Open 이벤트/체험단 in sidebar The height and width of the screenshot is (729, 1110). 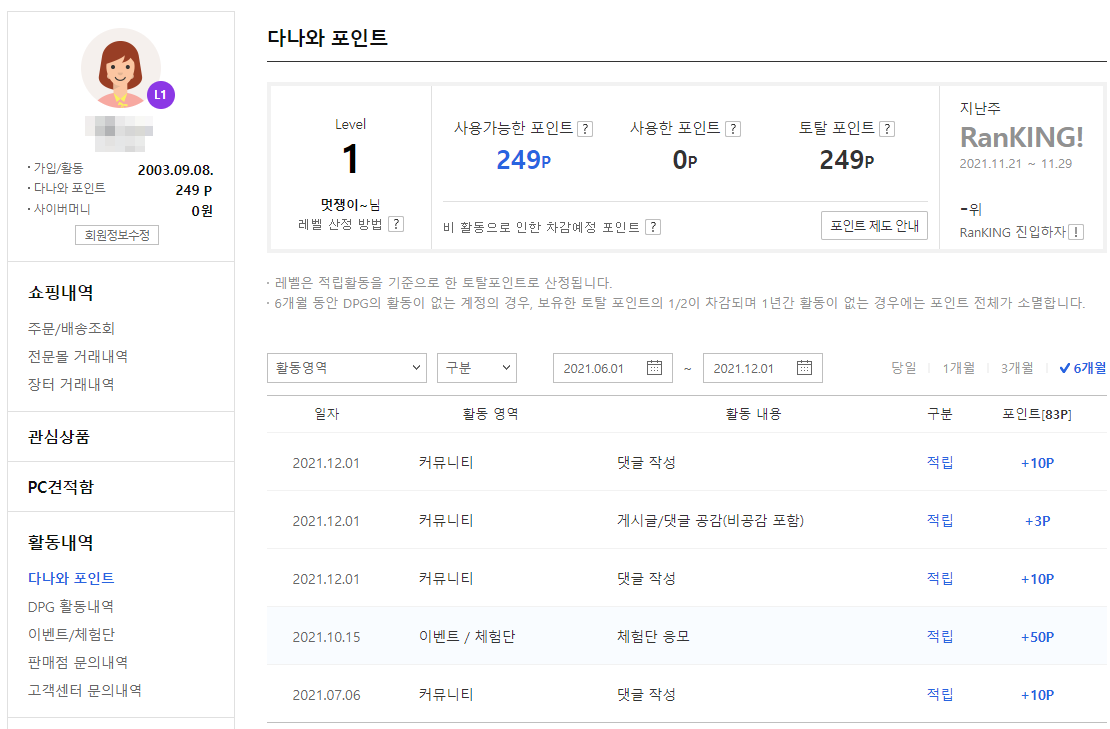click(71, 634)
